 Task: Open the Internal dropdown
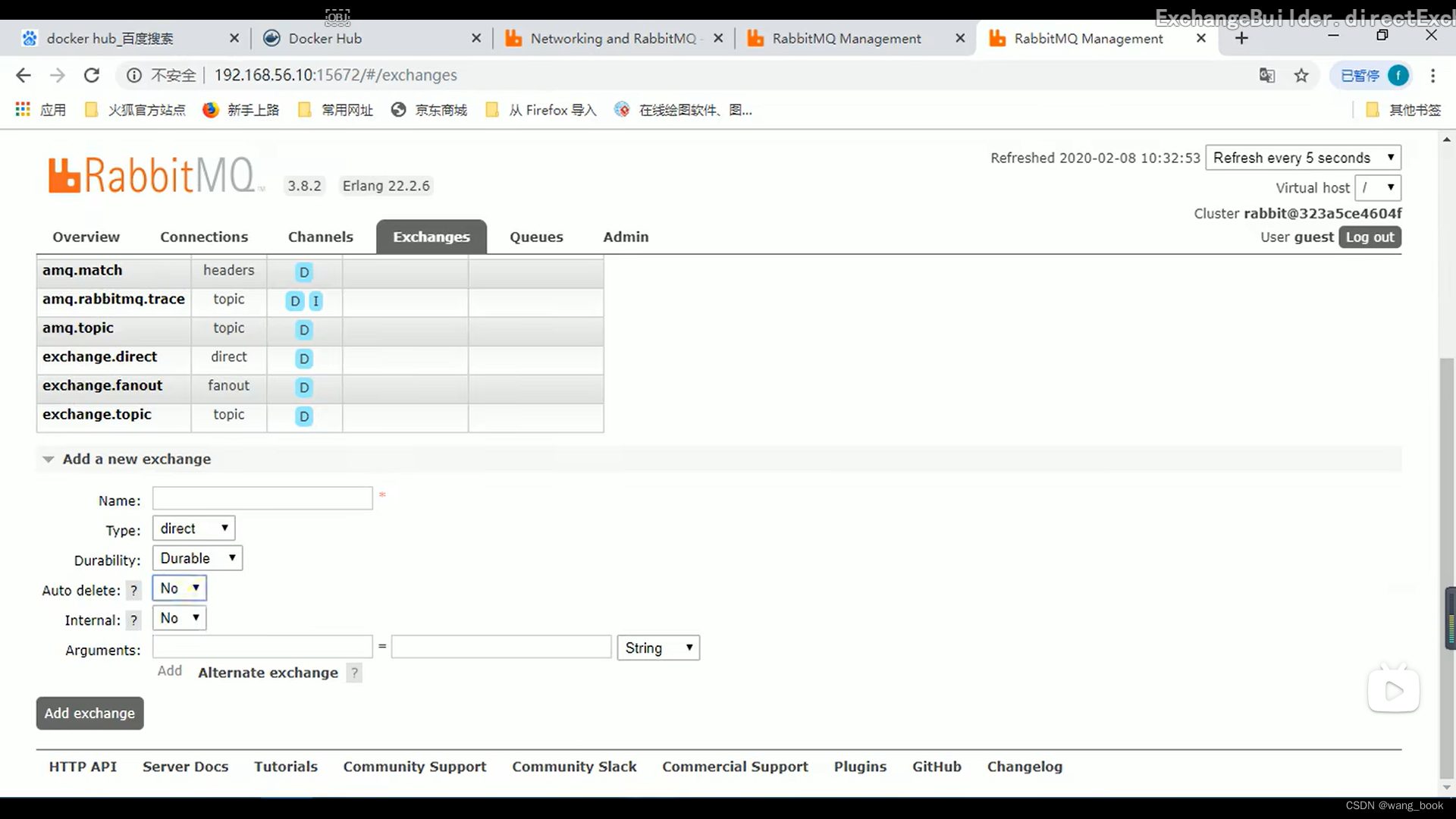pyautogui.click(x=180, y=618)
